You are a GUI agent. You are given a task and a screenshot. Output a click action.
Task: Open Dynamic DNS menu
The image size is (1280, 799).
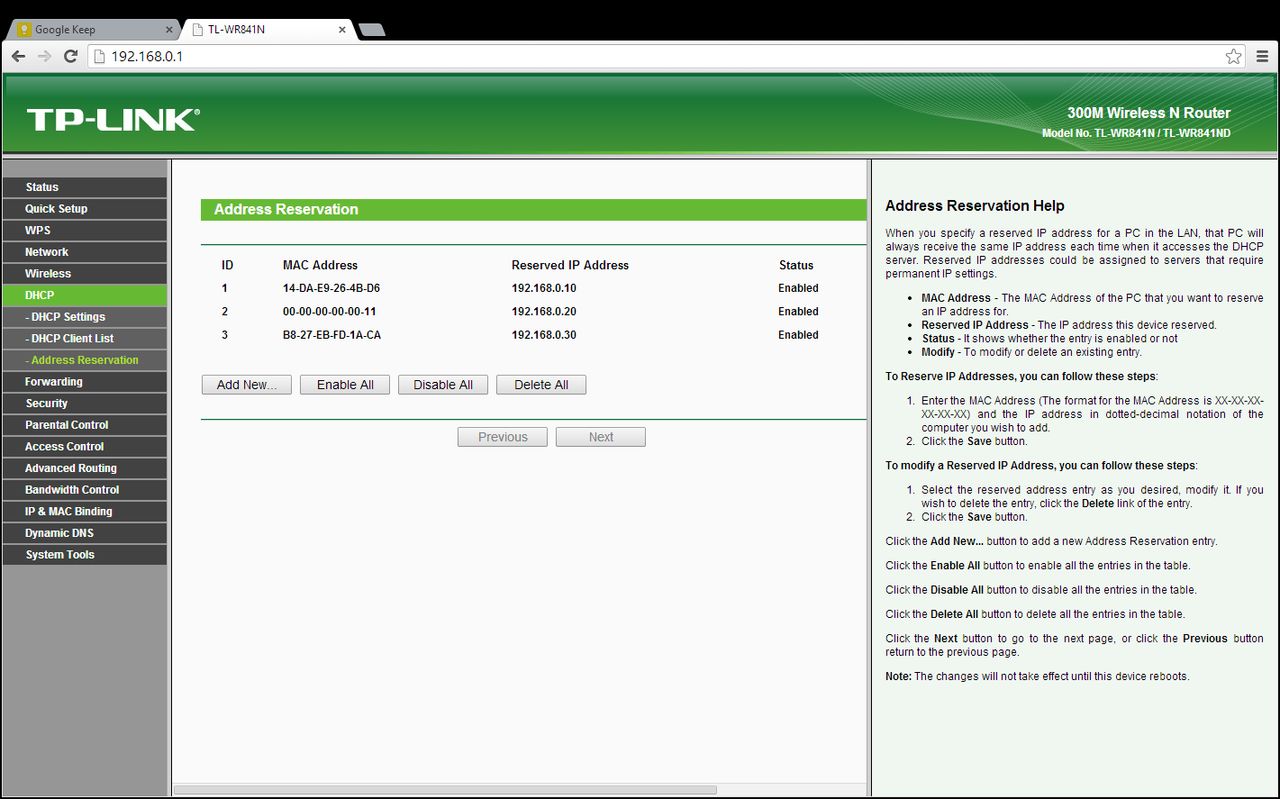tap(84, 533)
